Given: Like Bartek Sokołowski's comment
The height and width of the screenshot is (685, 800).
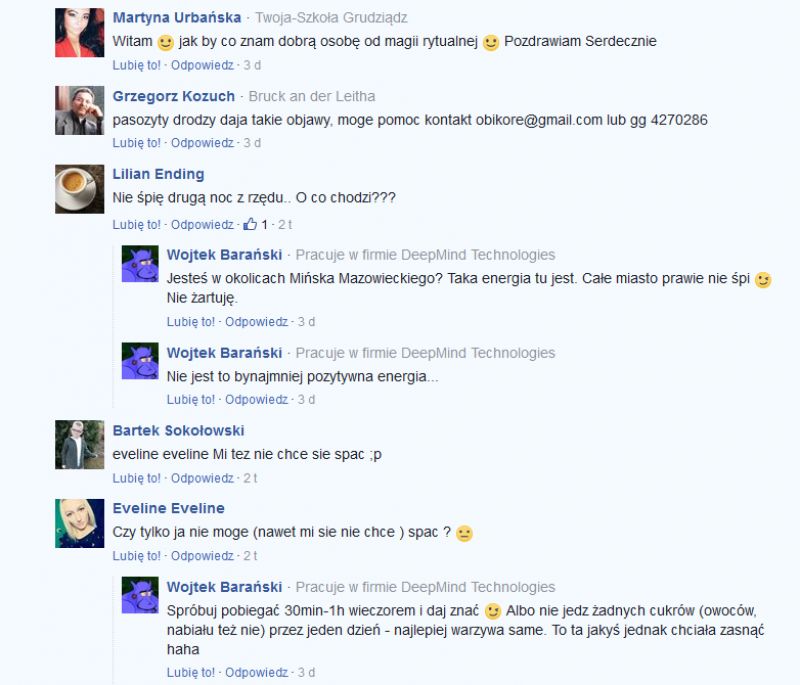Looking at the screenshot, I should pyautogui.click(x=136, y=478).
